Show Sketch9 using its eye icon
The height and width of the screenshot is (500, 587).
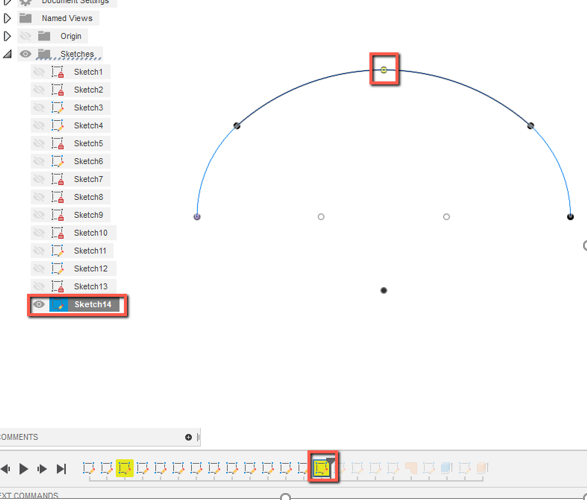coord(39,215)
